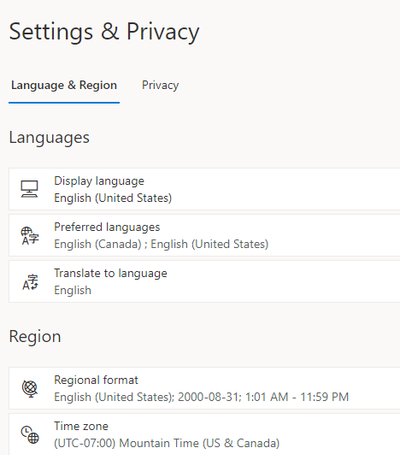The height and width of the screenshot is (455, 400).
Task: Click the Region section heading
Action: tap(35, 336)
